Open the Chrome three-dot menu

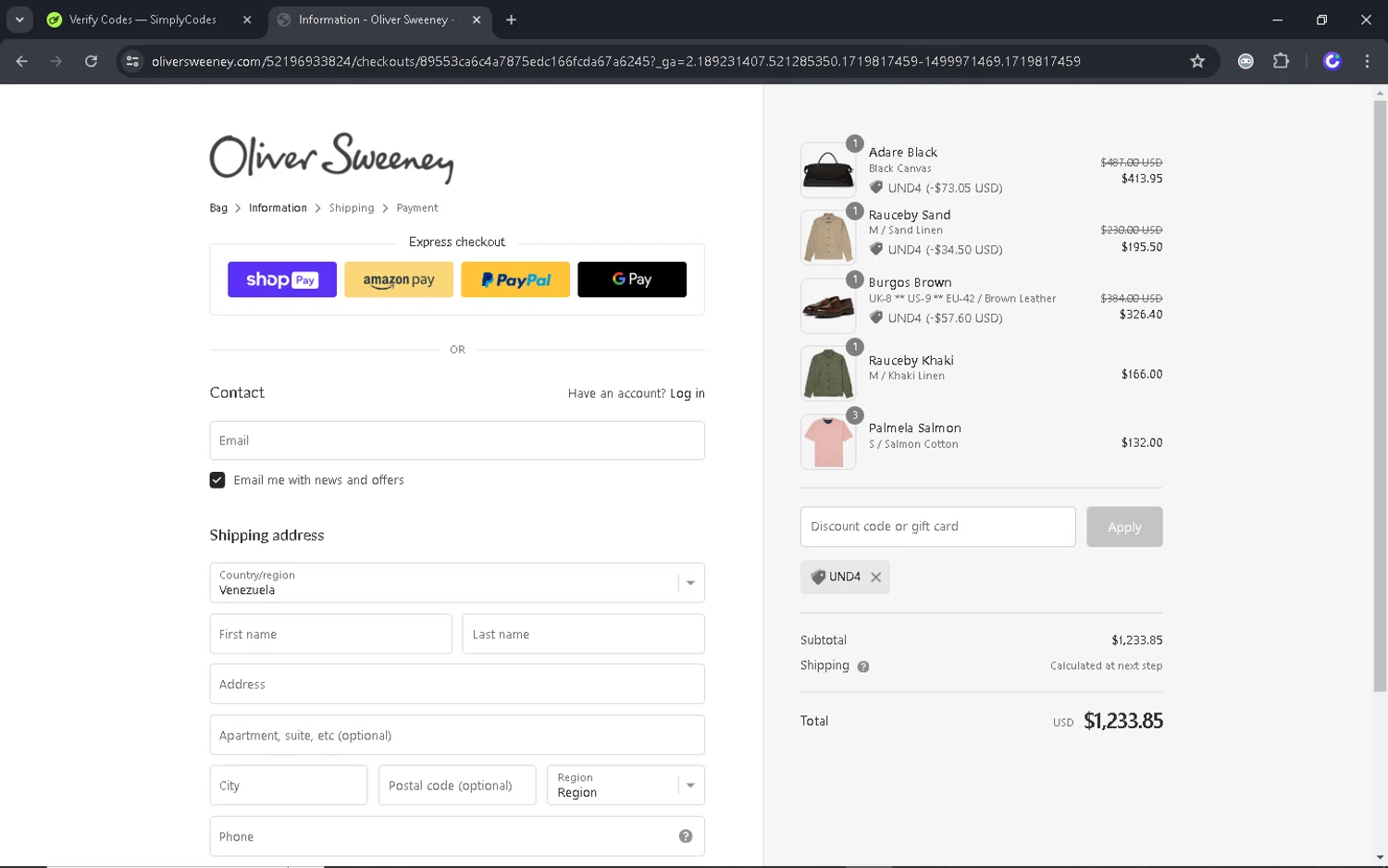[1367, 61]
